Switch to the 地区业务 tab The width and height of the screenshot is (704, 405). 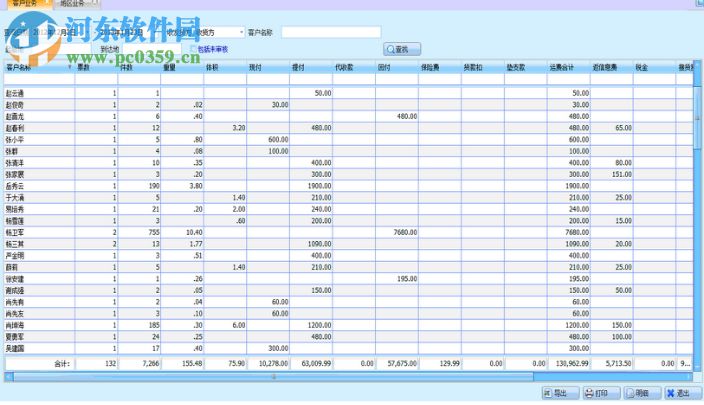pyautogui.click(x=77, y=4)
